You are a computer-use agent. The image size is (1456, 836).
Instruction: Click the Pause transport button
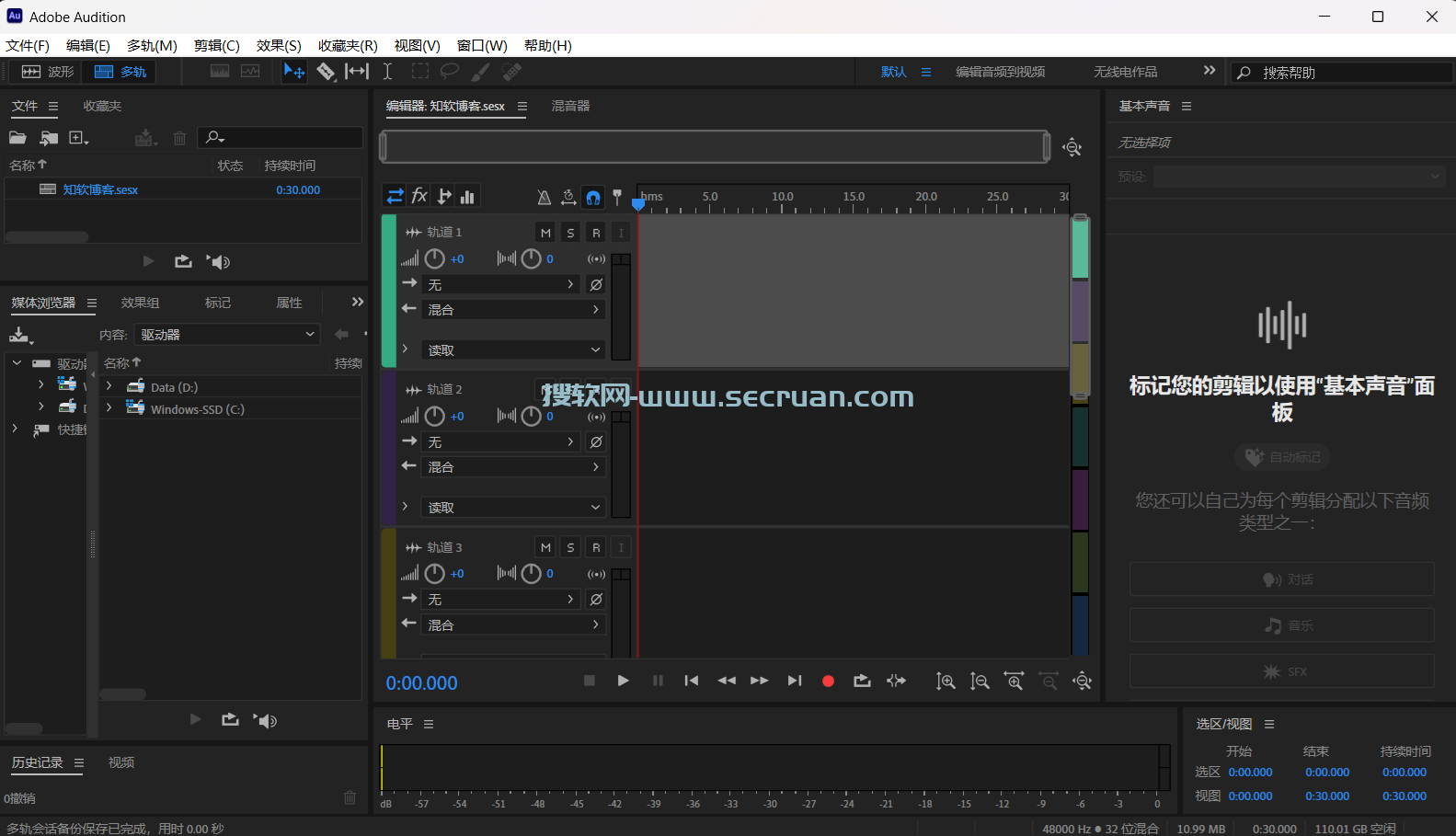point(658,681)
